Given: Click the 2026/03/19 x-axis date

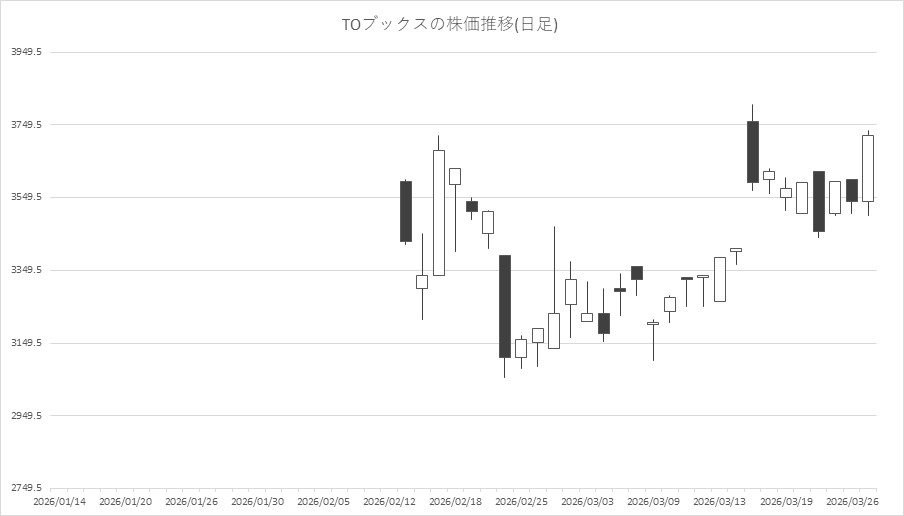Looking at the screenshot, I should [x=785, y=501].
